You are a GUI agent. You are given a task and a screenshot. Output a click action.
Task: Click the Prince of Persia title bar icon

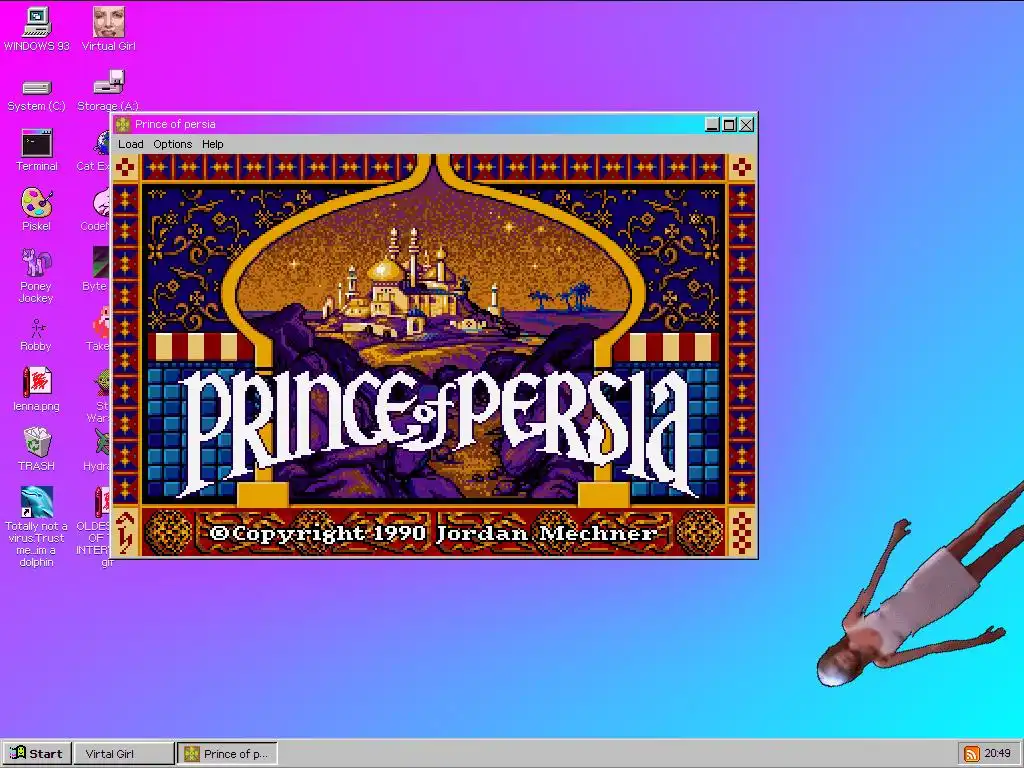coord(123,124)
